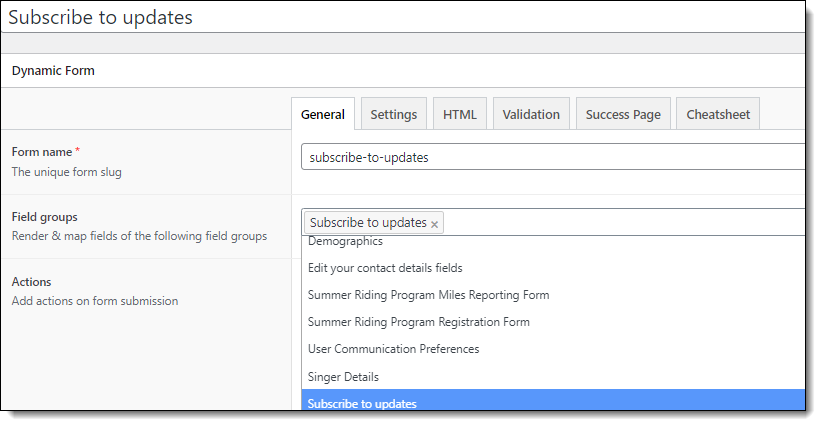The height and width of the screenshot is (426, 821).
Task: Select Summer Riding Program Miles Reporting Form
Action: (x=553, y=295)
